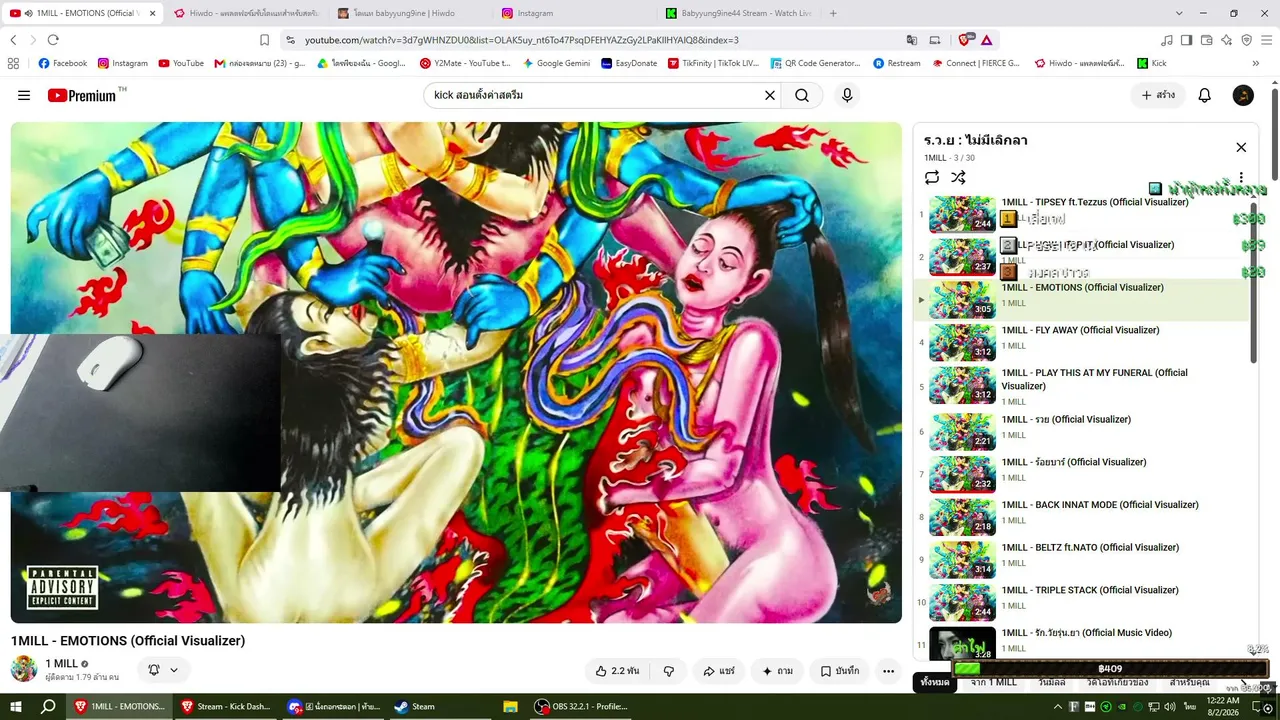Image resolution: width=1280 pixels, height=720 pixels.
Task: Toggle playlist loop
Action: pos(932,177)
